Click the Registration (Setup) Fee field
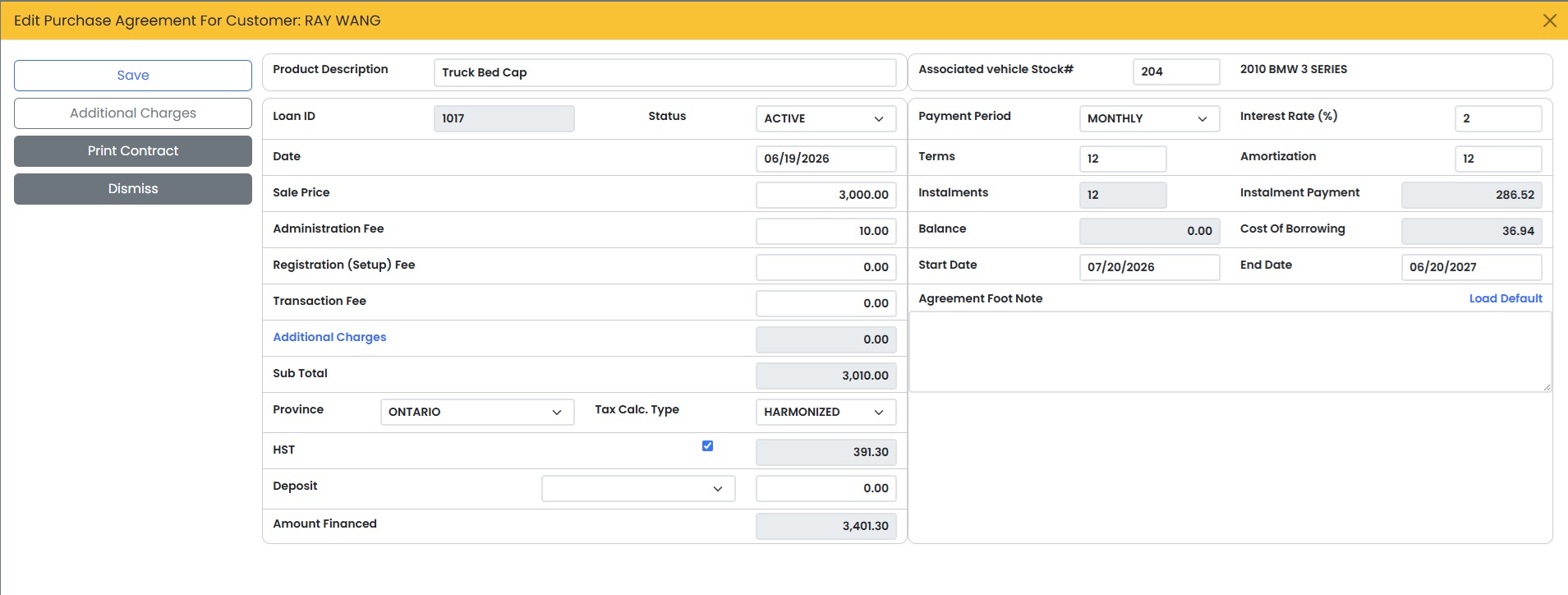The width and height of the screenshot is (1568, 595). point(825,267)
